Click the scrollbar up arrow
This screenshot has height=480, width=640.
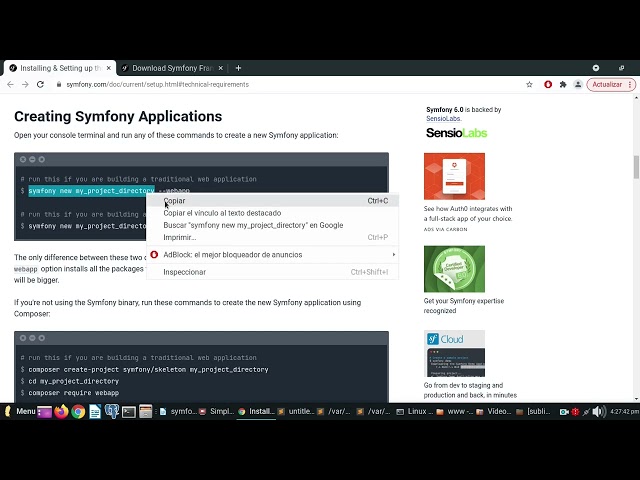pyautogui.click(x=636, y=98)
